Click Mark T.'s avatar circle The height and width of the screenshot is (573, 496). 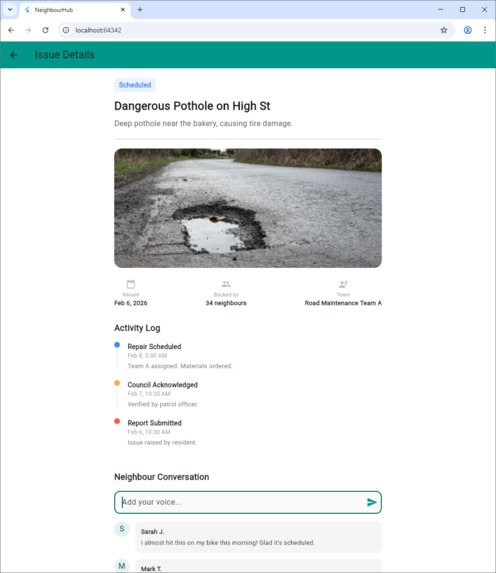coord(122,566)
